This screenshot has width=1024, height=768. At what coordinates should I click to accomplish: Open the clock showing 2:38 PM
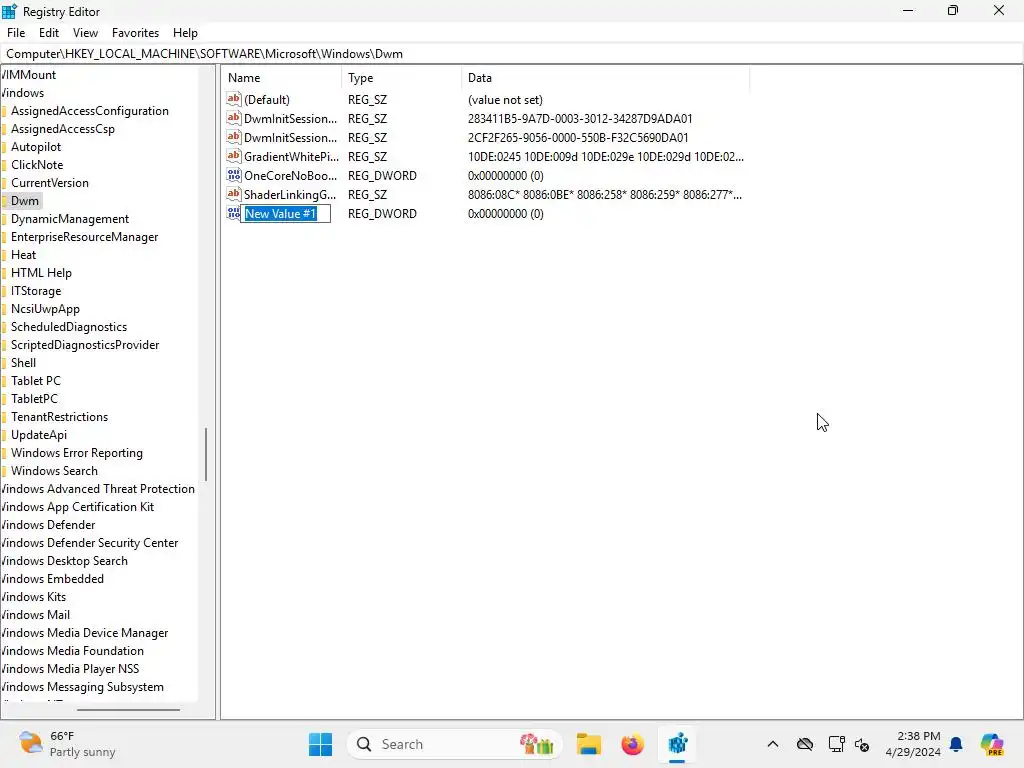coord(912,744)
